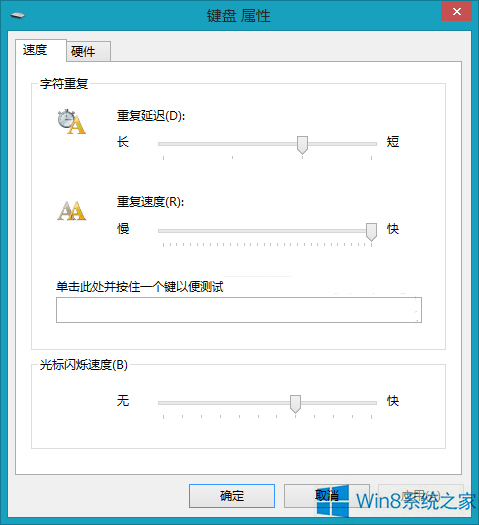Click the double-A repeat rate icon
This screenshot has height=525, width=479.
tap(72, 211)
